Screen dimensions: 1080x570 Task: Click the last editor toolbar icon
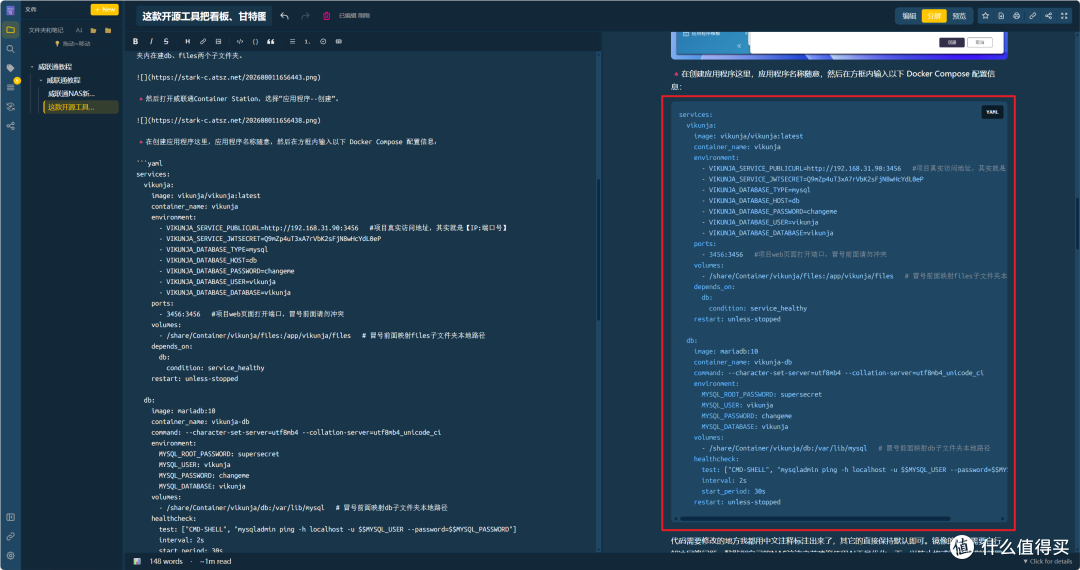(338, 41)
